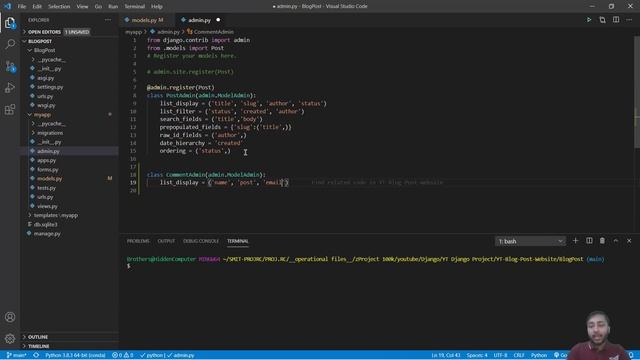The height and width of the screenshot is (360, 640).
Task: Change Python language mode in status bar
Action: [x=539, y=355]
